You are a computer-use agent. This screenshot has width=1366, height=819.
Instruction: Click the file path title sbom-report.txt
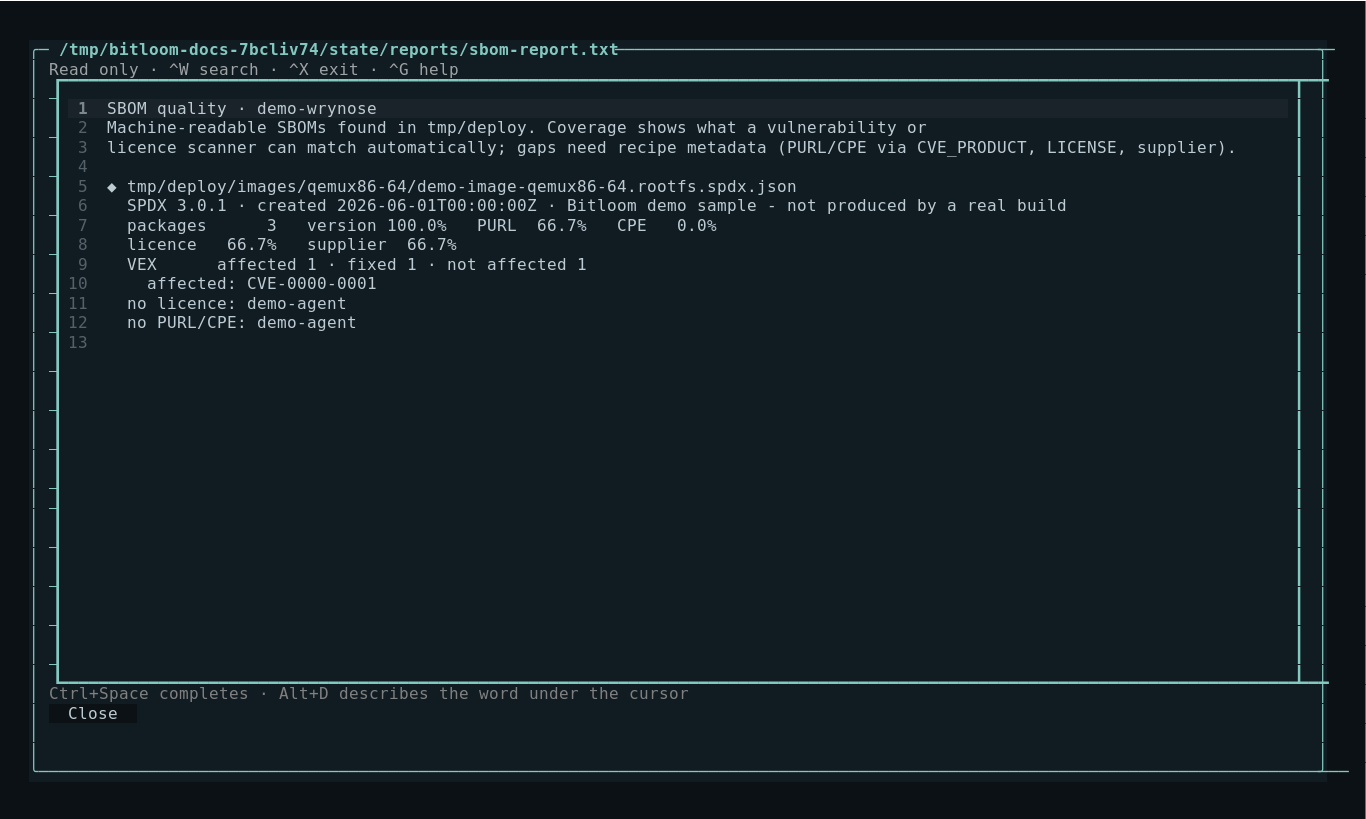point(339,49)
